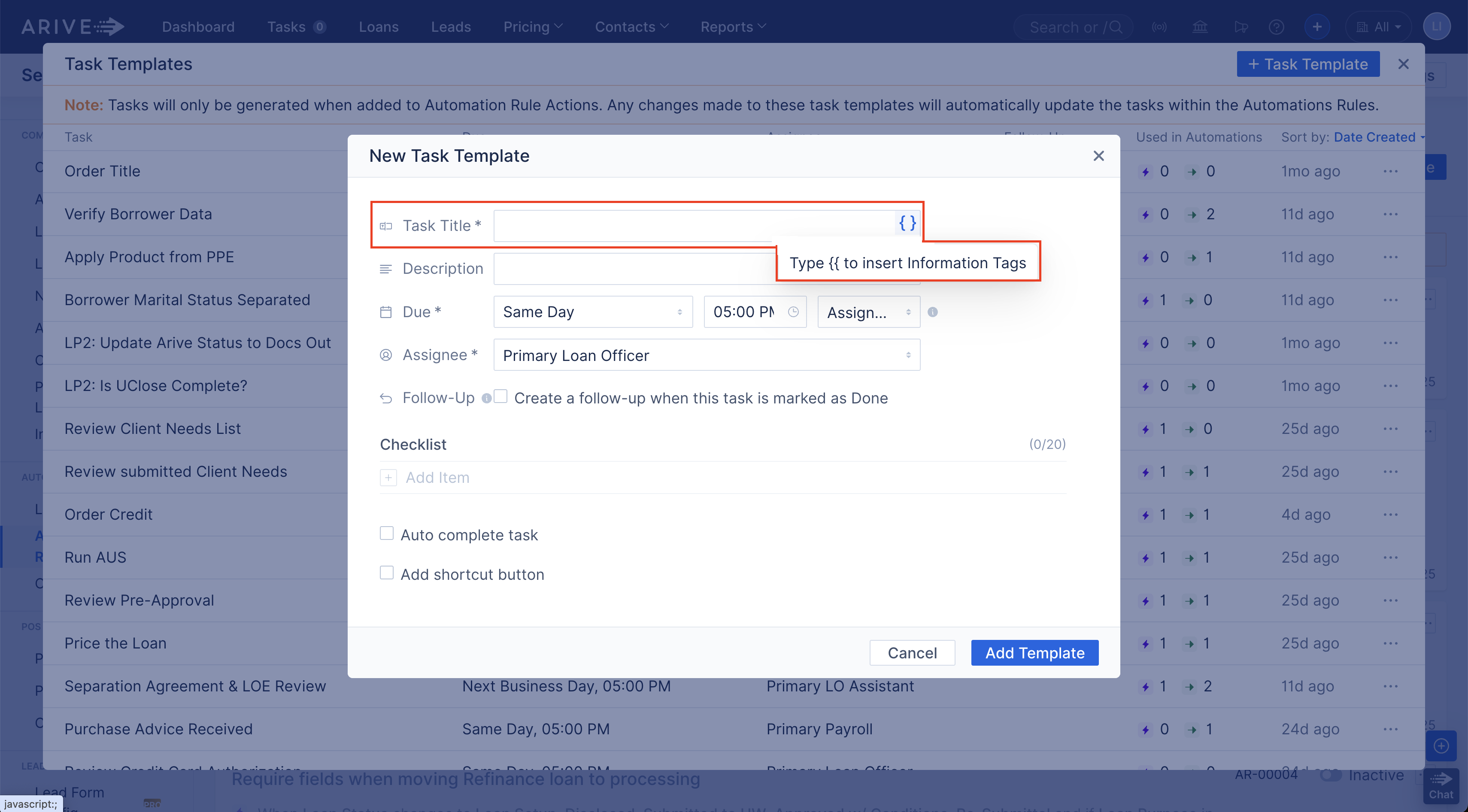Viewport: 1468px width, 812px height.
Task: Enable the Auto complete task checkbox
Action: coord(386,533)
